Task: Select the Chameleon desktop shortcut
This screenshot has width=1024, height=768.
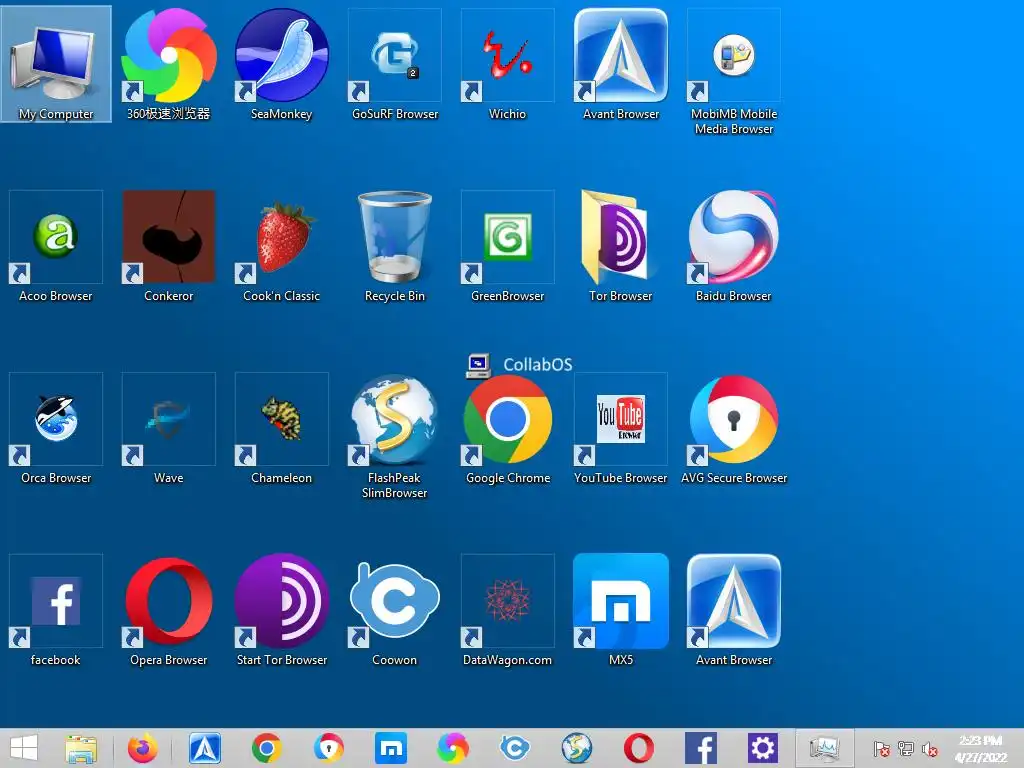Action: (x=281, y=428)
